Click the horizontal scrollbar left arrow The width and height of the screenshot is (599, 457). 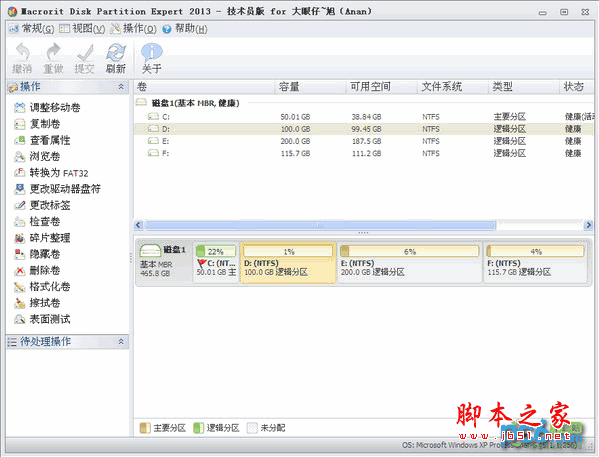pos(139,225)
